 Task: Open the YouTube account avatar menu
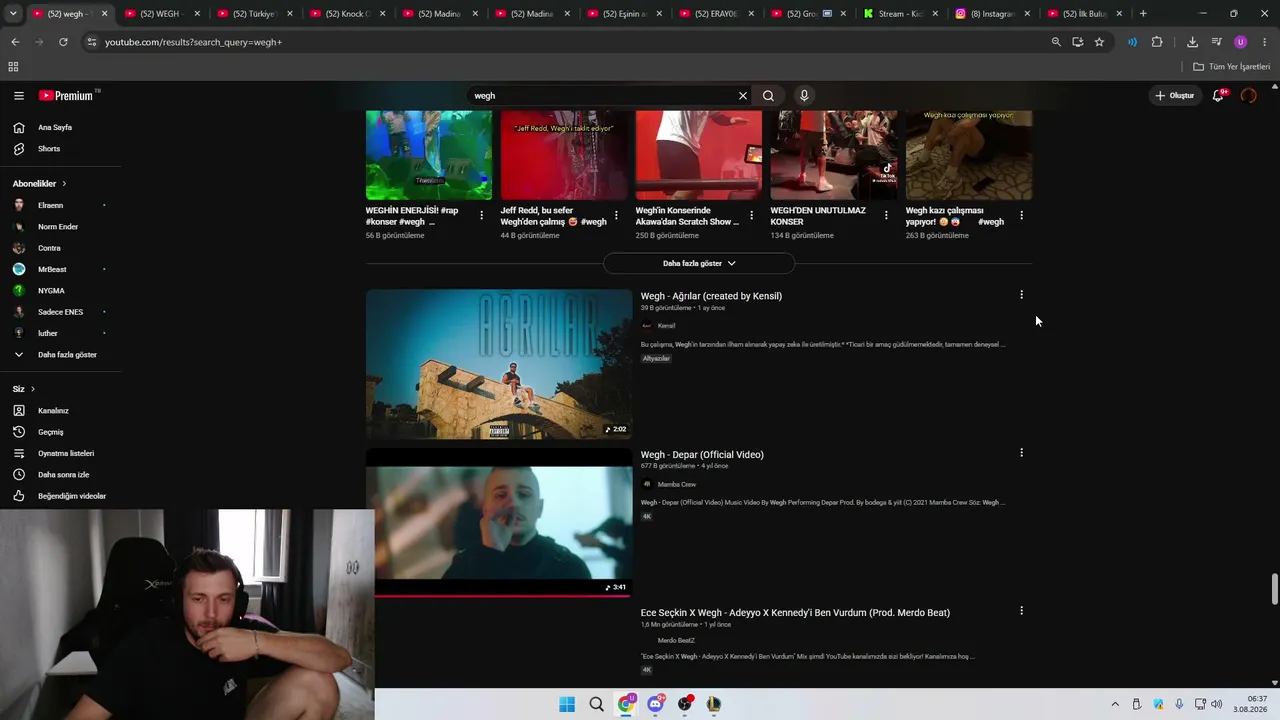[x=1248, y=96]
